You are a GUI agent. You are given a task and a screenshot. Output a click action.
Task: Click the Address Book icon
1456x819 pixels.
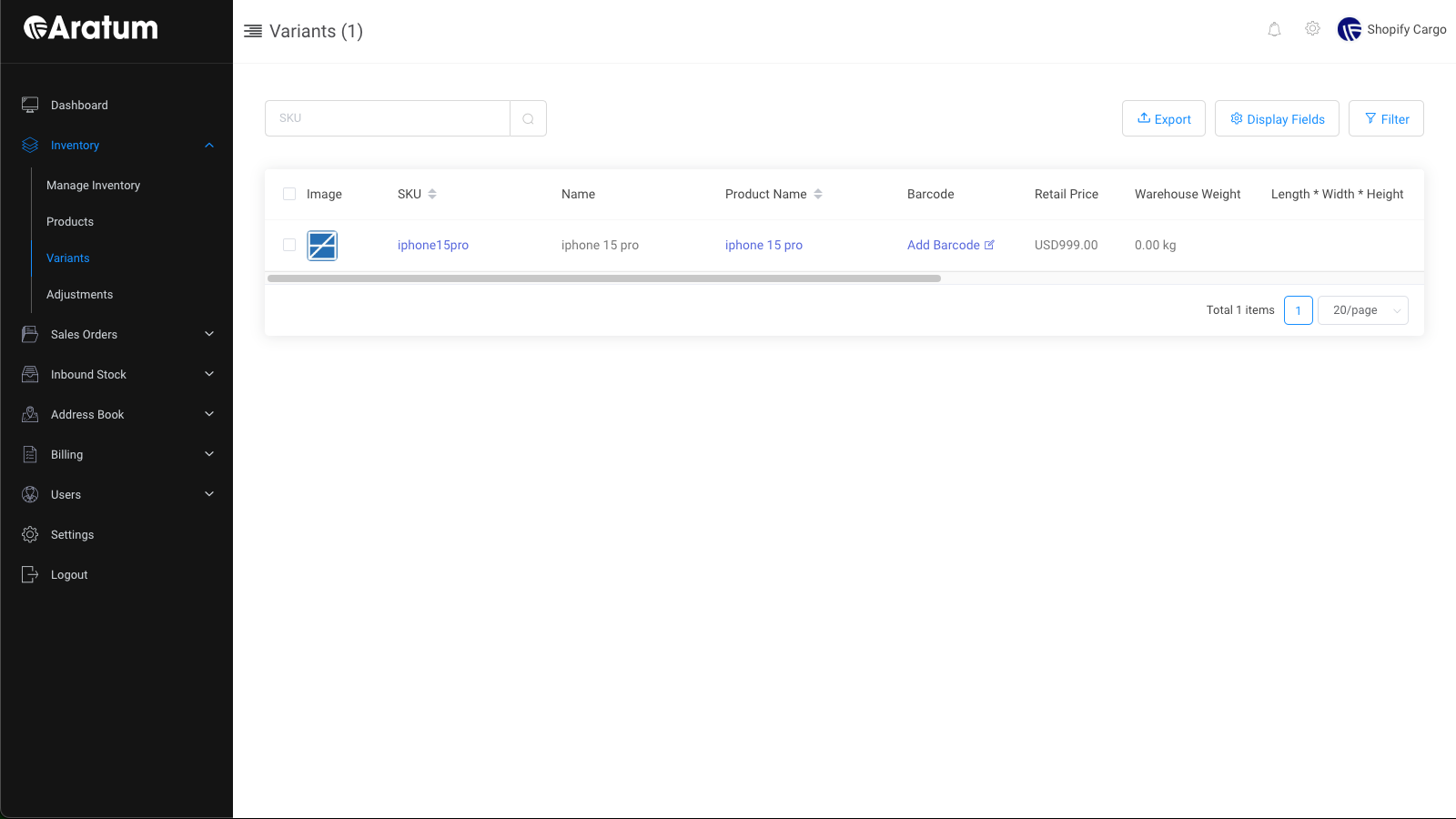coord(30,414)
